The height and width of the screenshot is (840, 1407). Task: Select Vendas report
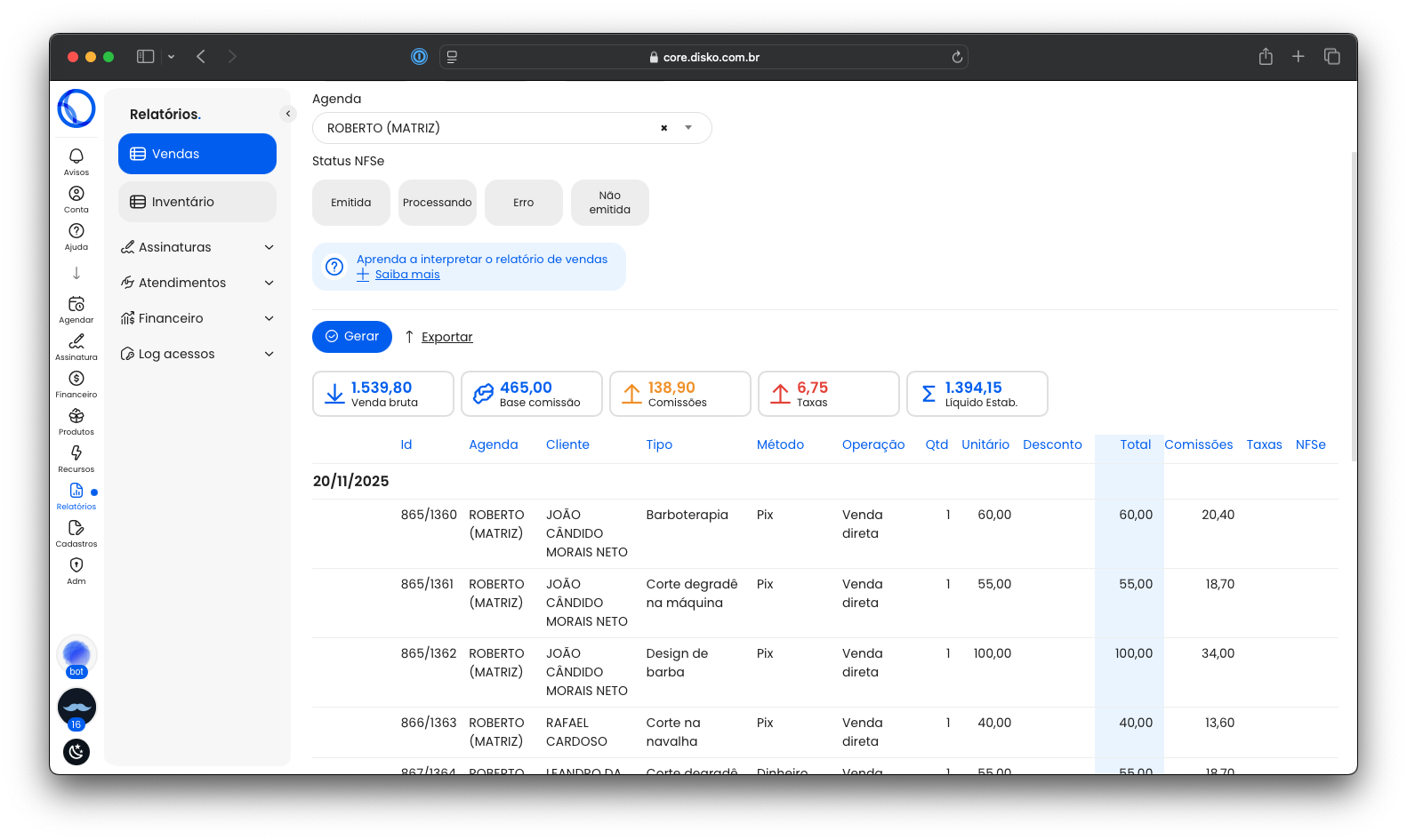pyautogui.click(x=197, y=154)
